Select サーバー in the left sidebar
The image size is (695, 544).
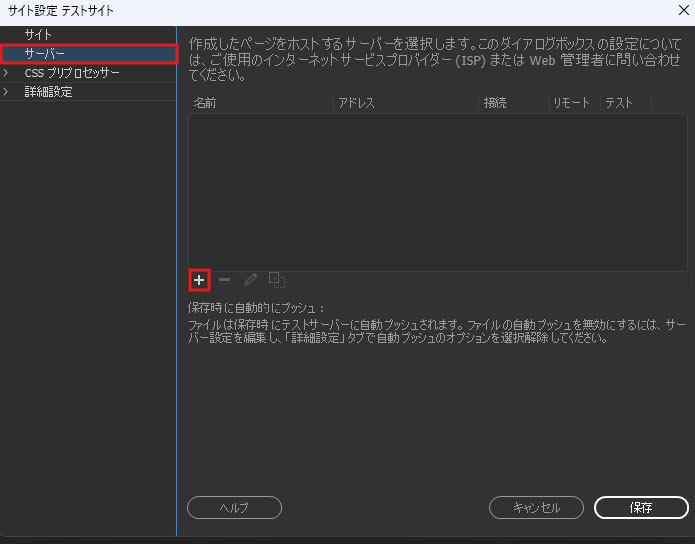coord(88,54)
